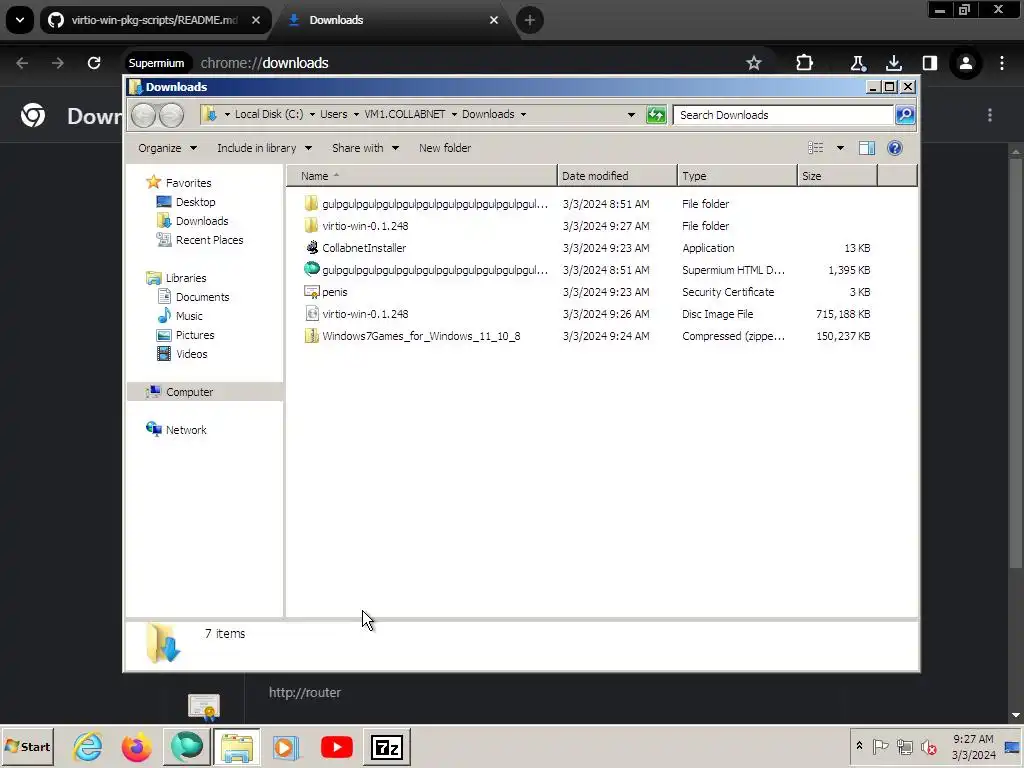
Task: Click http://router link in downloads page
Action: coord(305,692)
